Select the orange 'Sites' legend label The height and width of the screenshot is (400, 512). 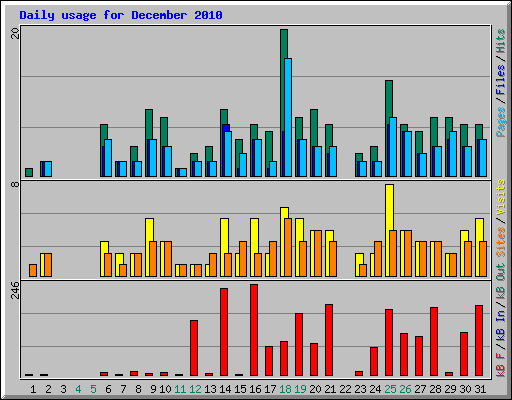(x=500, y=242)
